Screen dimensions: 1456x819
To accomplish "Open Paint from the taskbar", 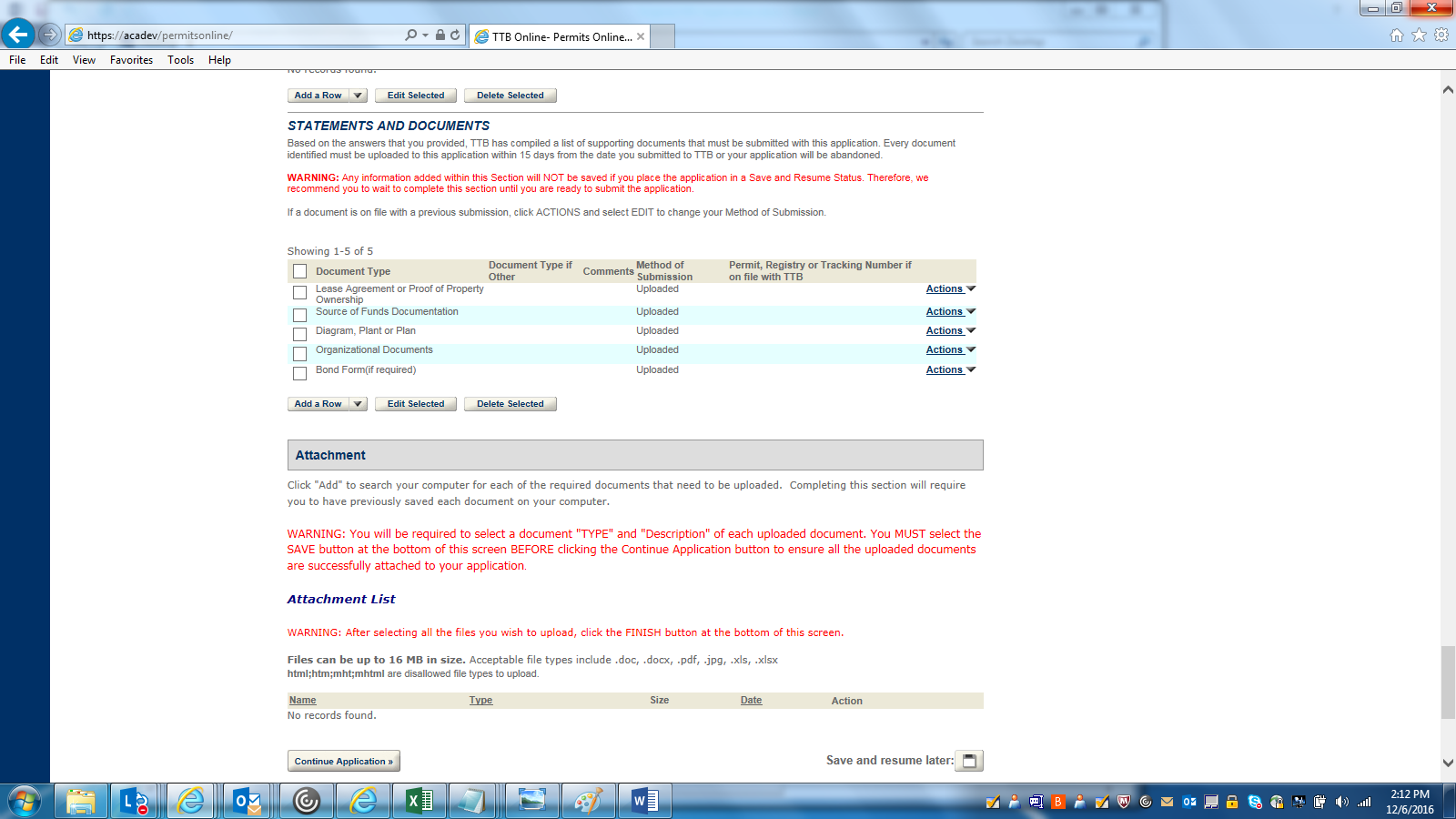I will coord(588,801).
